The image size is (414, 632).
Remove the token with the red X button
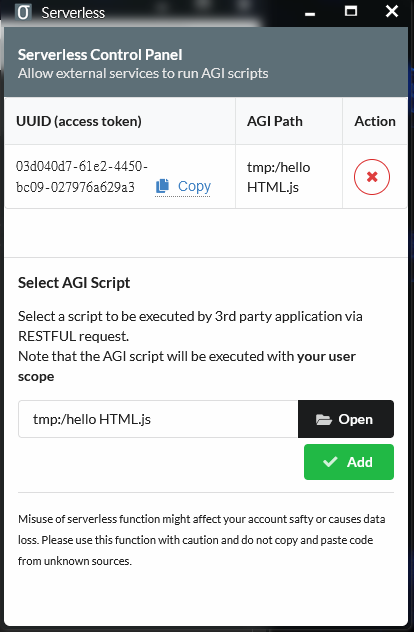click(372, 177)
